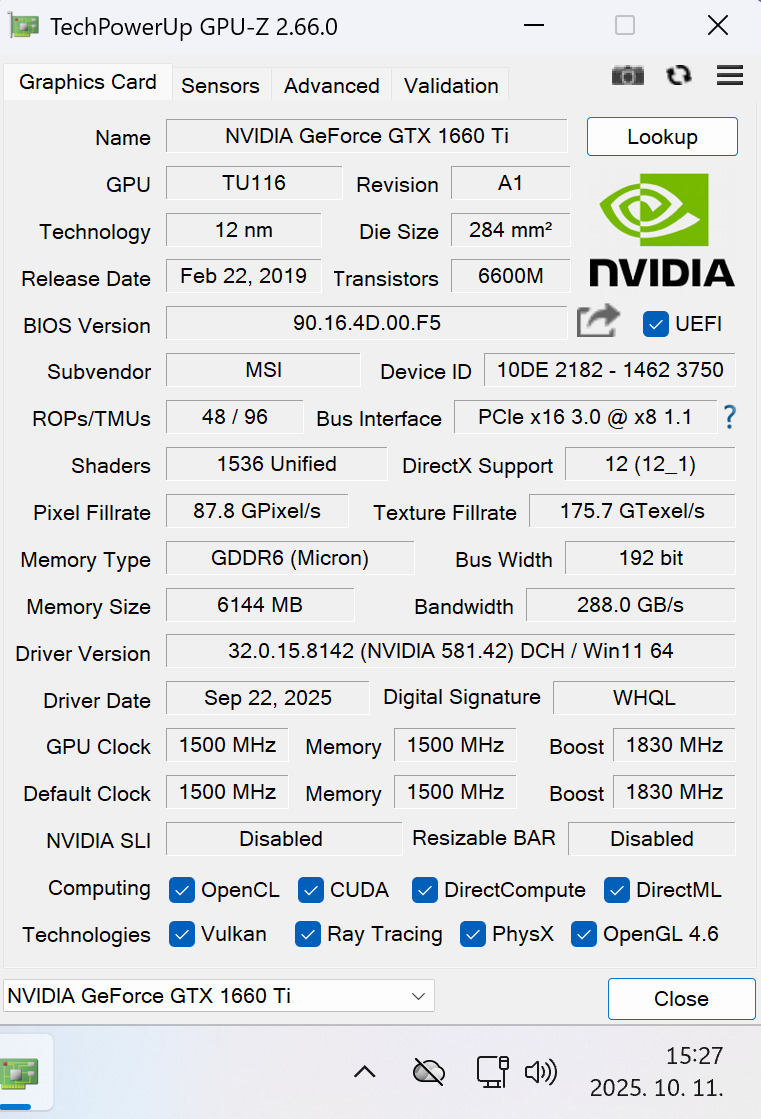This screenshot has width=761, height=1119.
Task: Show hidden system tray icons
Action: (x=365, y=1072)
